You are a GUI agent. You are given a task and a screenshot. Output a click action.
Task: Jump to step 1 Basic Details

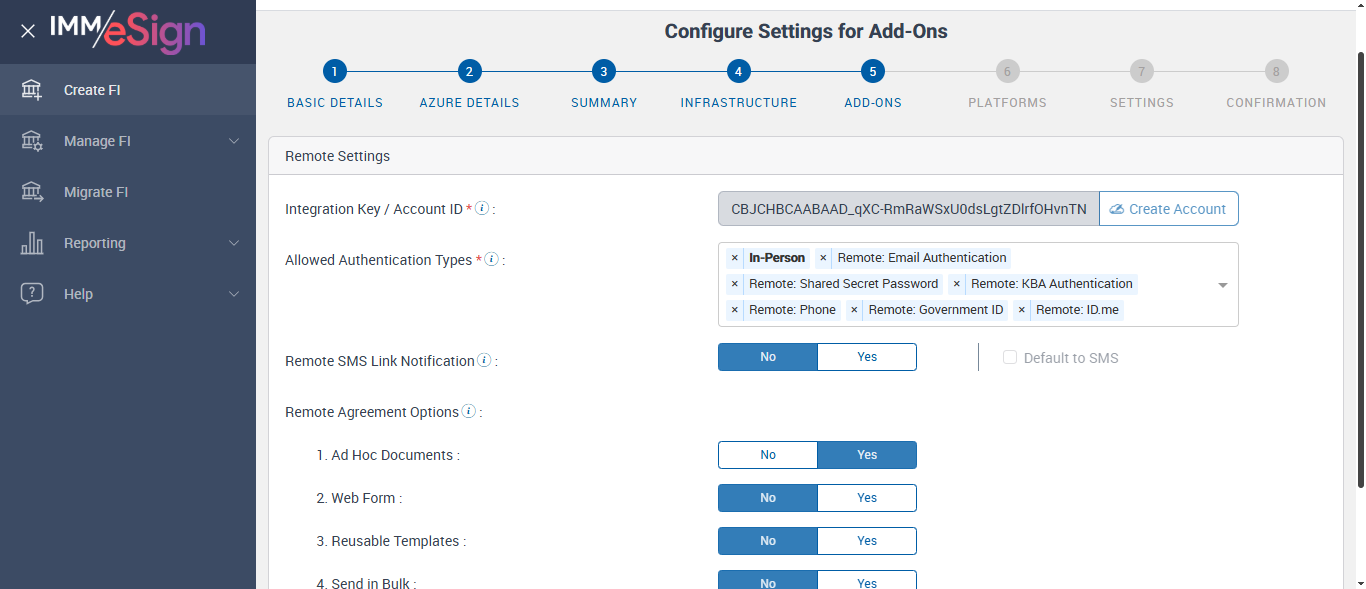334,71
